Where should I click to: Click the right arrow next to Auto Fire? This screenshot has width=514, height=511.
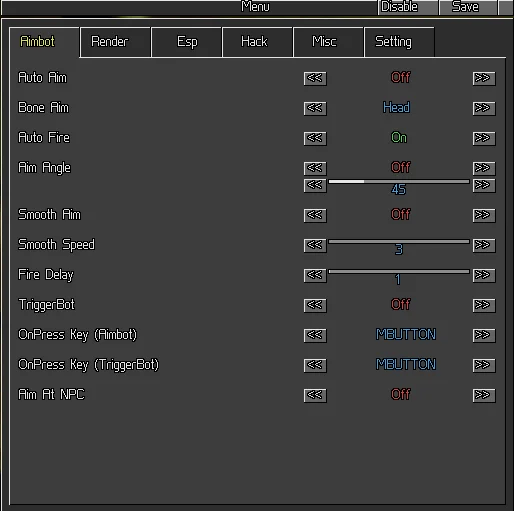tap(484, 138)
